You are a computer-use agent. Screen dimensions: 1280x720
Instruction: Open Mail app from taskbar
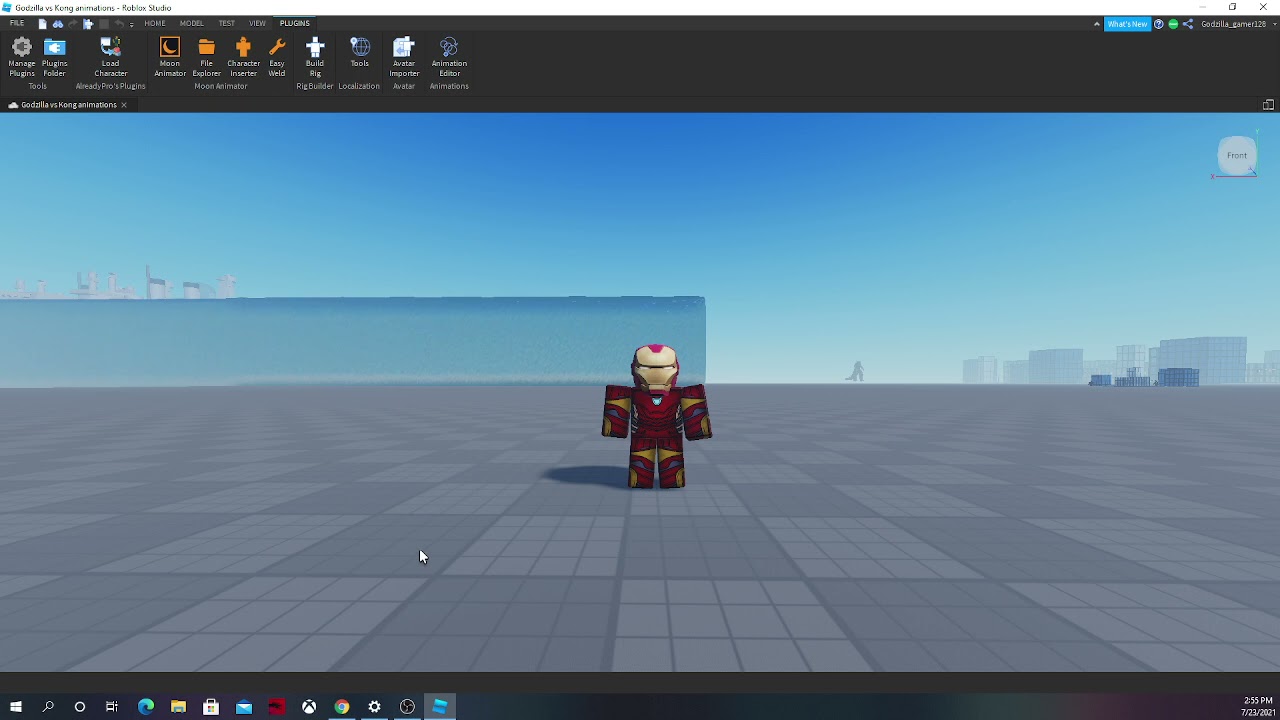tap(244, 707)
